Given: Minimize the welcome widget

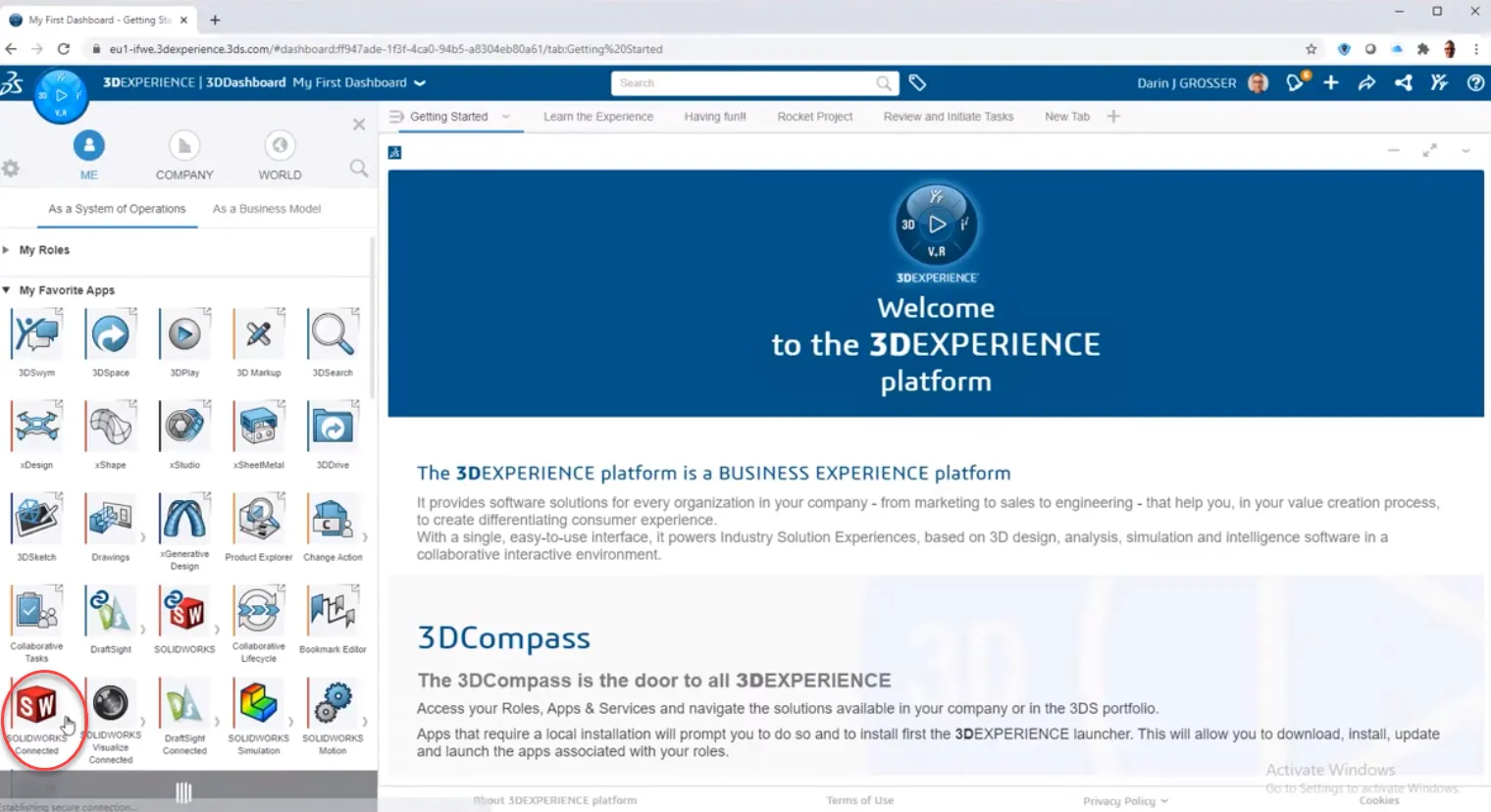Looking at the screenshot, I should [1394, 150].
